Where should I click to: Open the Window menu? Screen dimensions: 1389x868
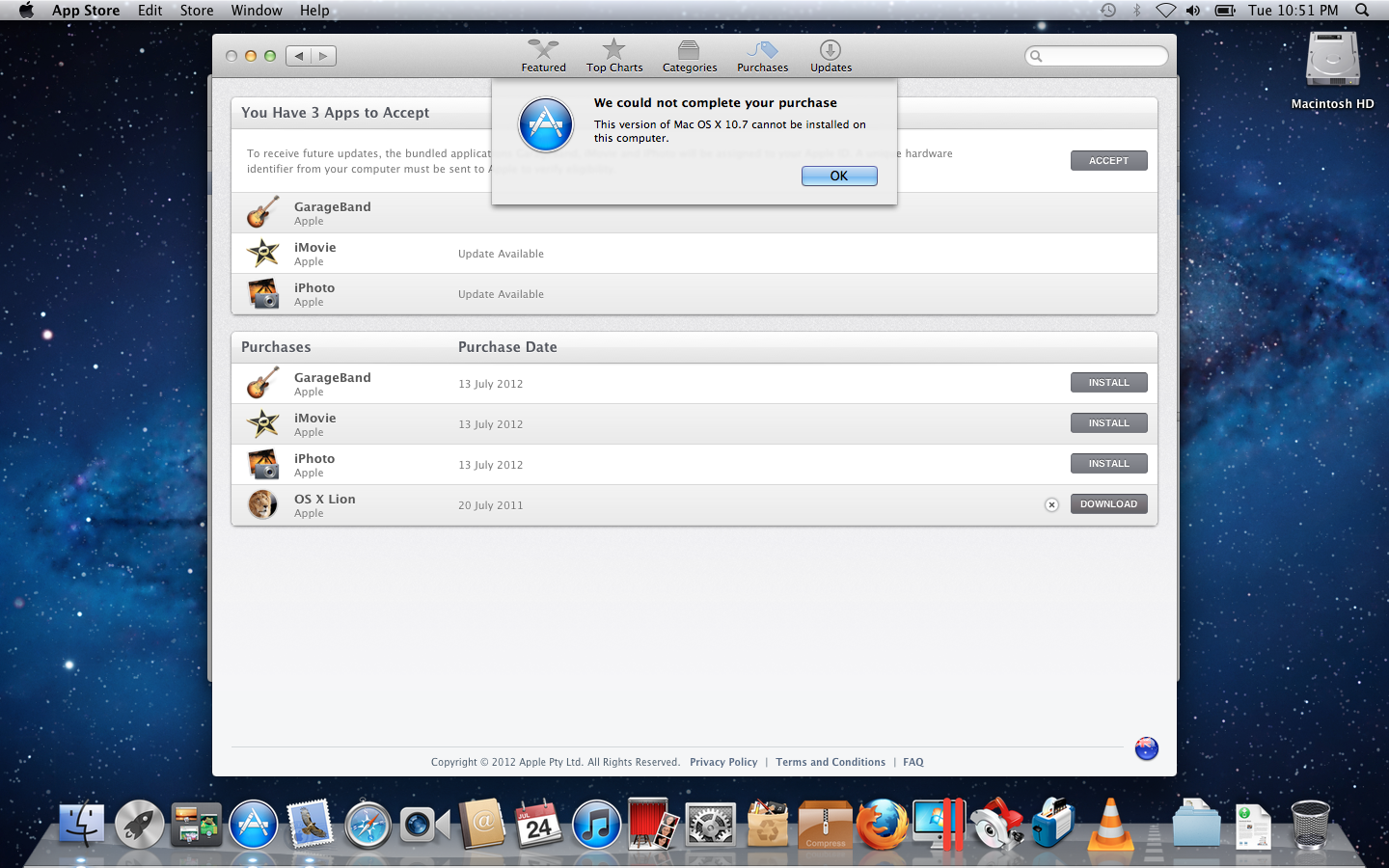[257, 11]
